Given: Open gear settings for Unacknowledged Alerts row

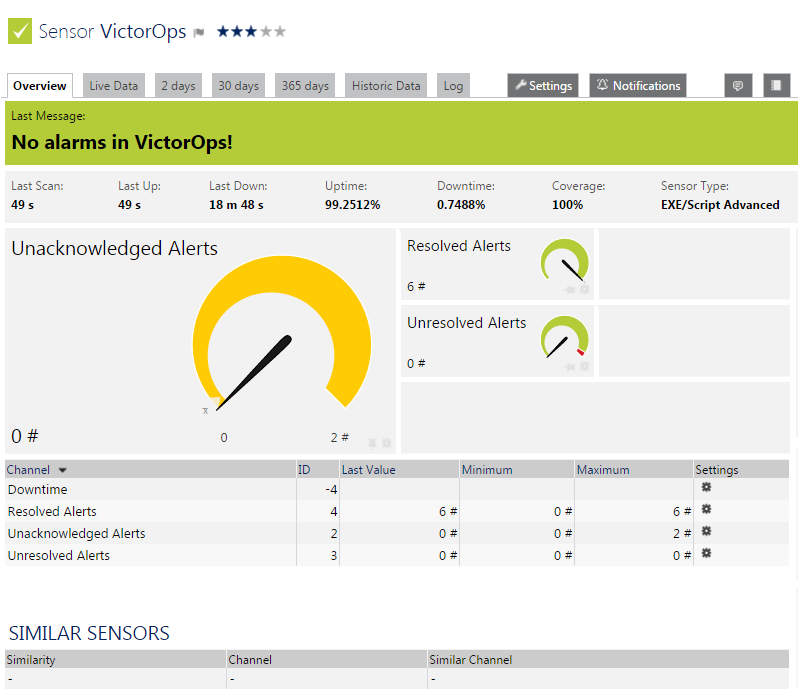Looking at the screenshot, I should [706, 531].
